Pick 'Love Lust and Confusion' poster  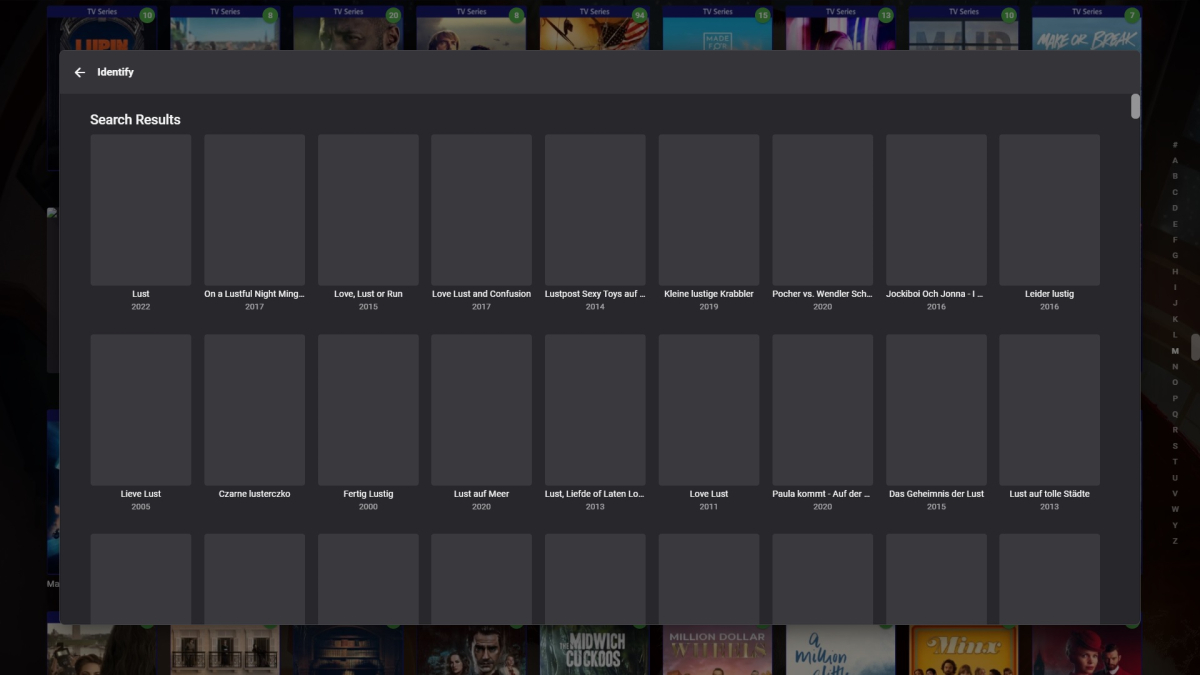coord(481,211)
